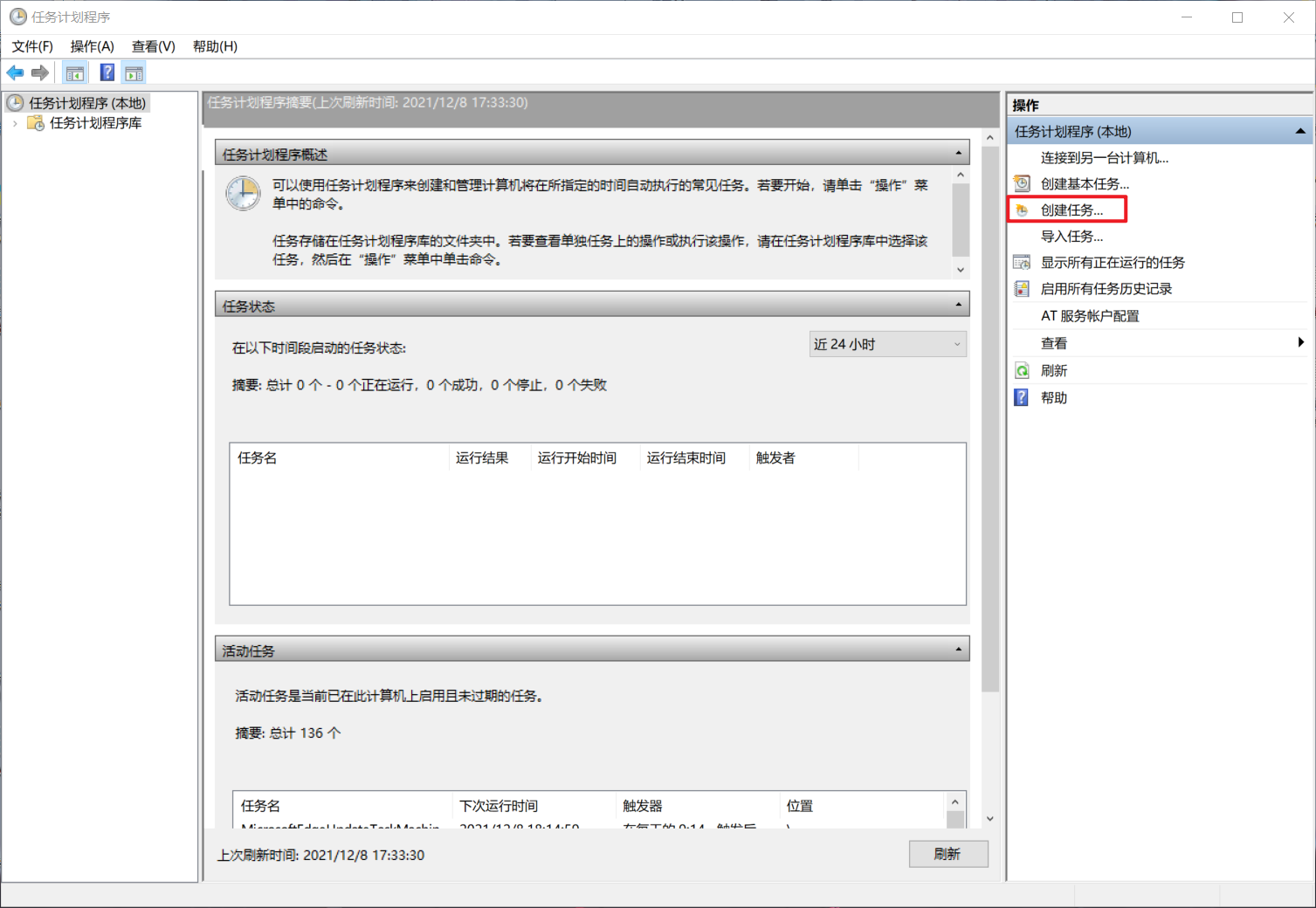Click the overview text scroll down arrow
The image size is (1316, 908).
pos(961,270)
